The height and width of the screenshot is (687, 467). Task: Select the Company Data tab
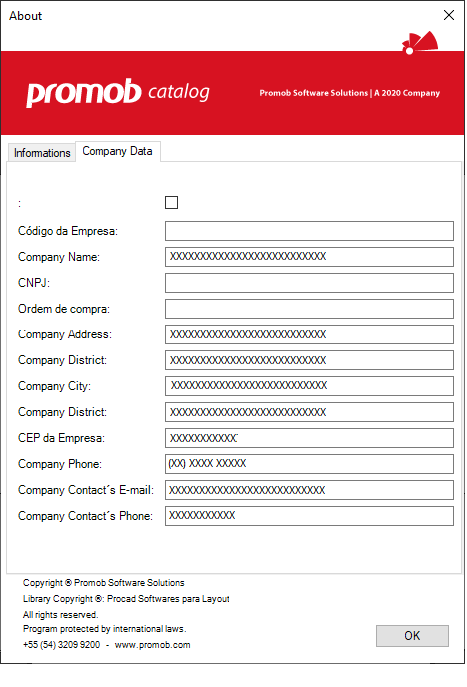(117, 151)
